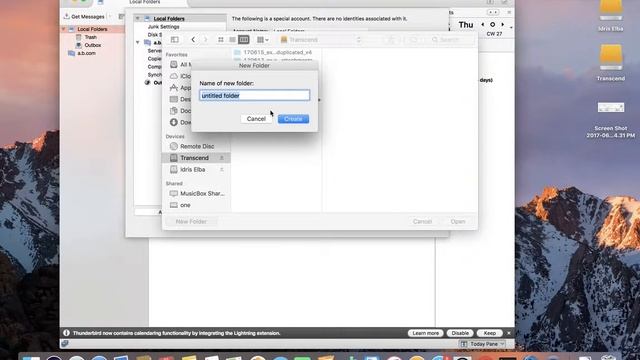
Task: Switch to icon view
Action: 221,40
